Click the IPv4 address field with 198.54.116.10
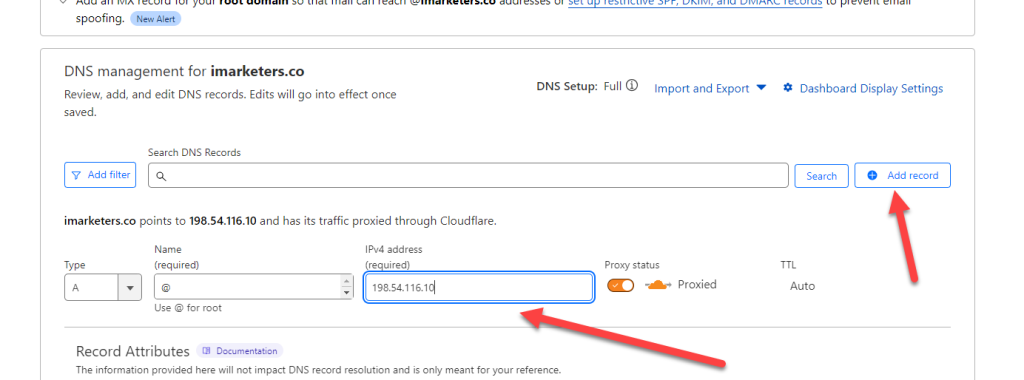 tap(479, 287)
